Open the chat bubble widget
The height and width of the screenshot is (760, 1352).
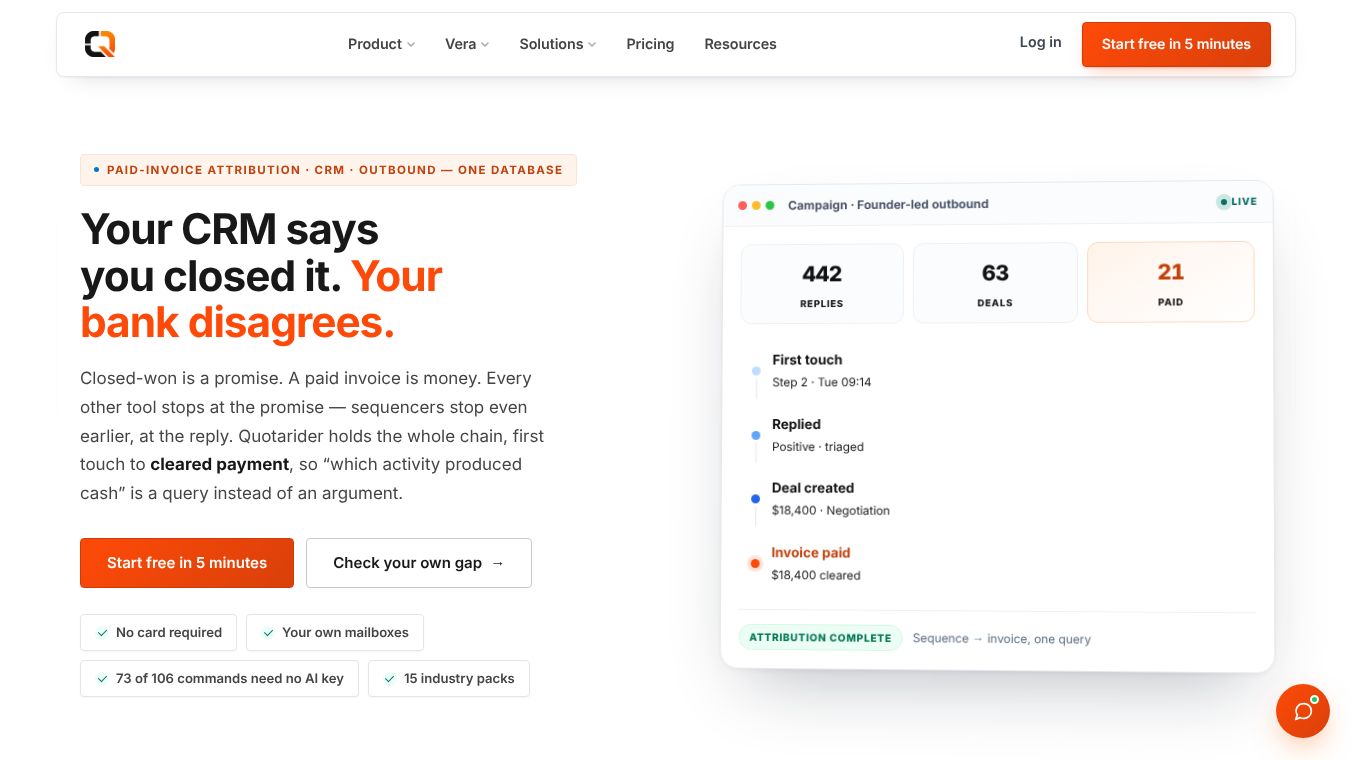point(1303,711)
